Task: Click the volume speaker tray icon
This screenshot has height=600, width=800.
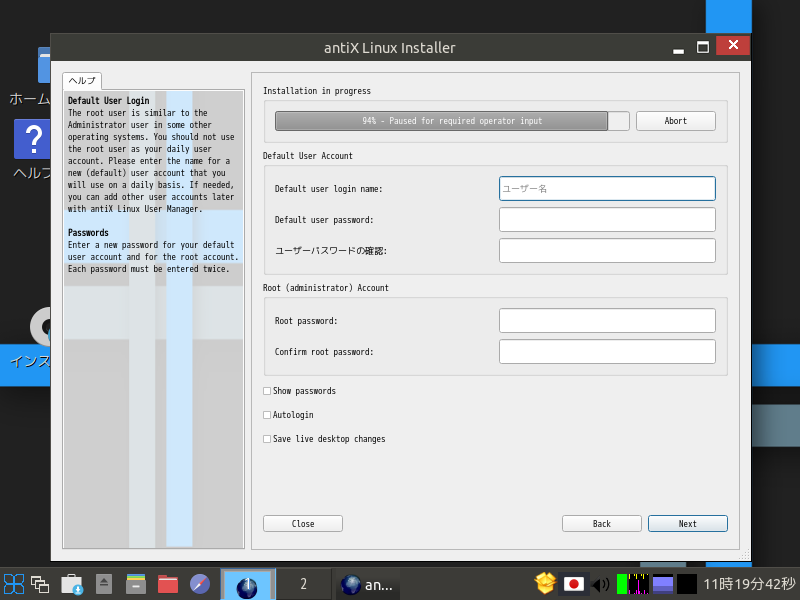Action: [601, 584]
